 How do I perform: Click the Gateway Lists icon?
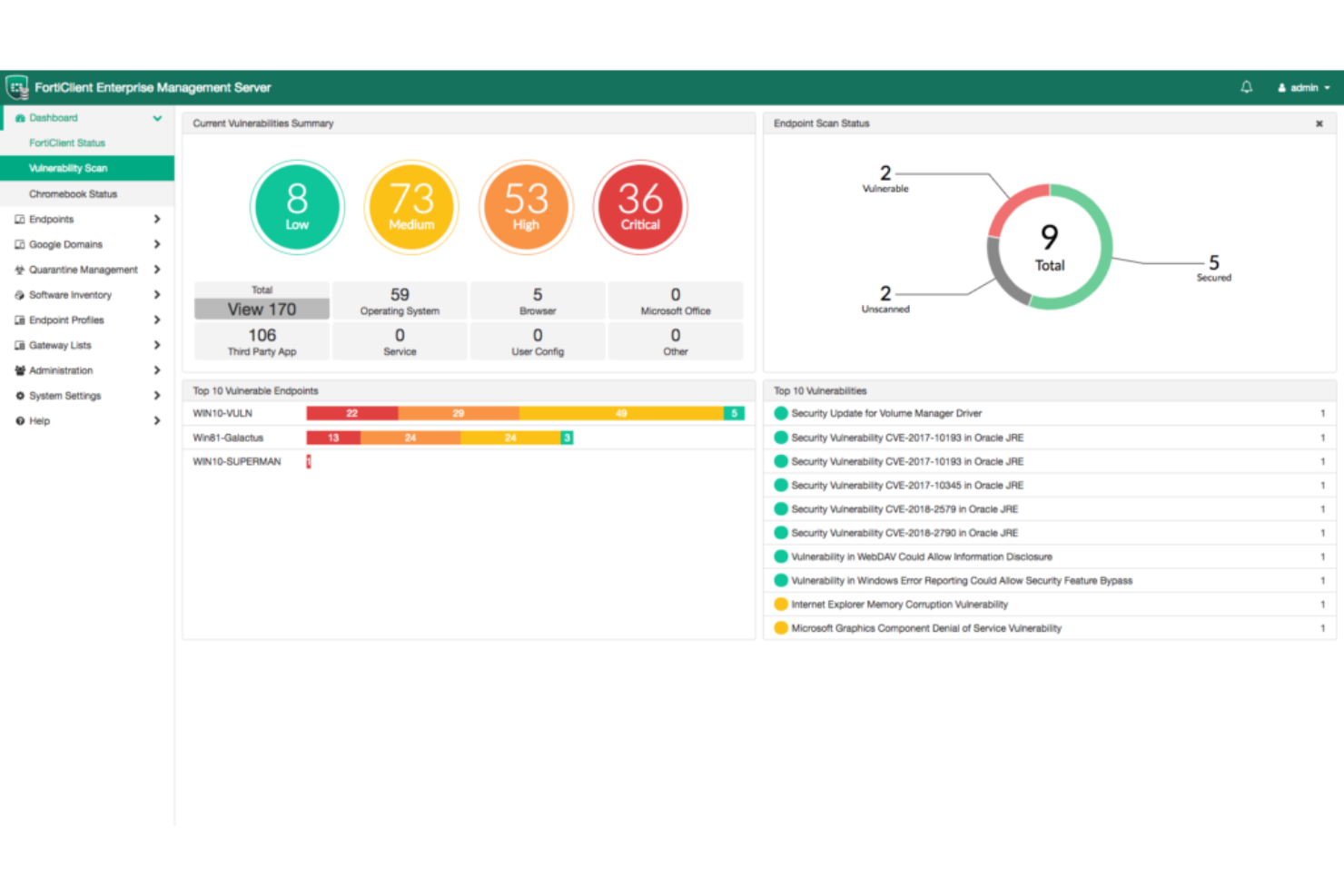[x=20, y=345]
